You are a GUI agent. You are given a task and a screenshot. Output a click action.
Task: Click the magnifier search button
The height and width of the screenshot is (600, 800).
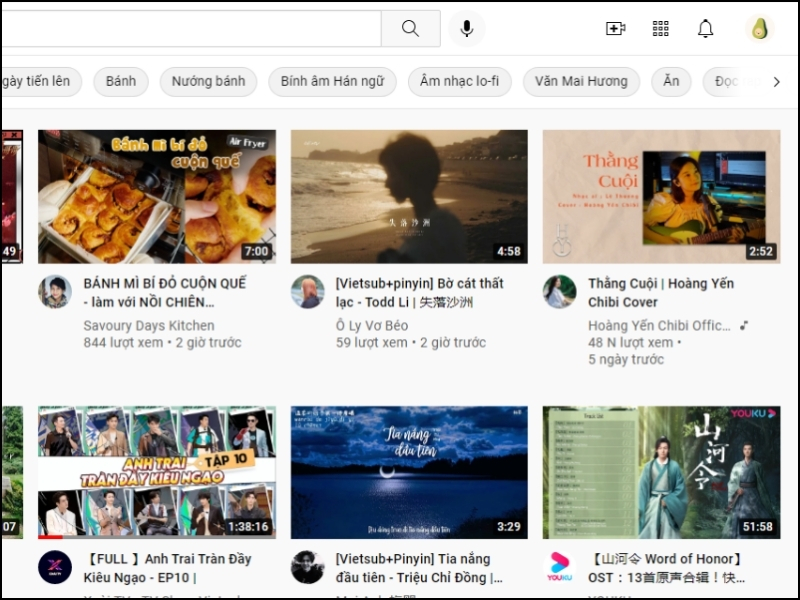(x=410, y=29)
